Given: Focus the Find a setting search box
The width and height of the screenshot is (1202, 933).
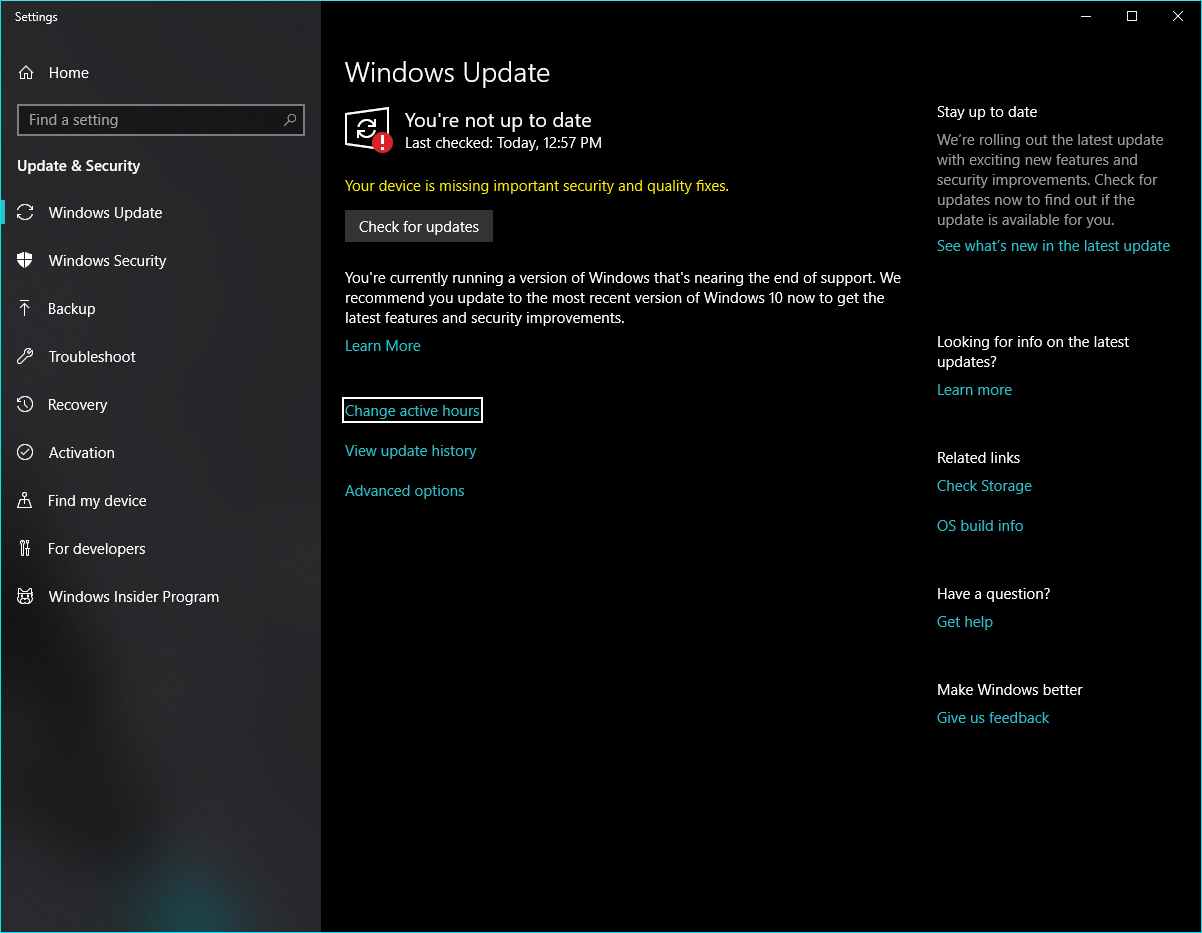Looking at the screenshot, I should [161, 120].
